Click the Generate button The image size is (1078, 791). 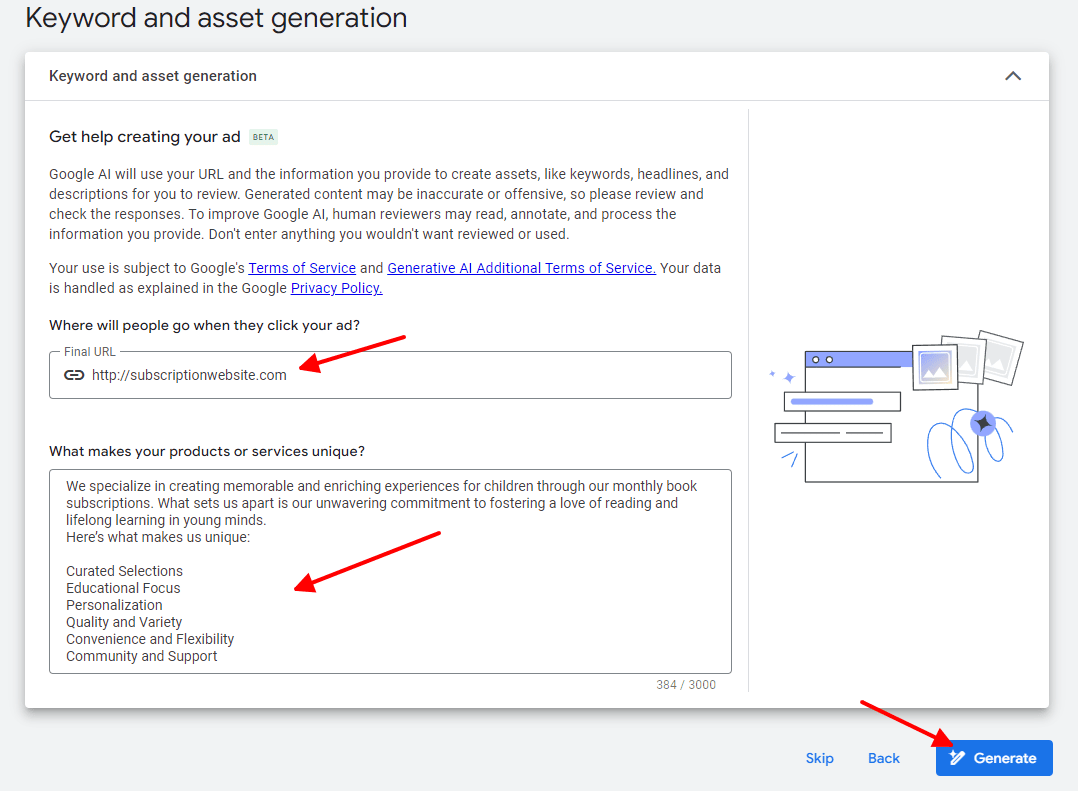[994, 758]
